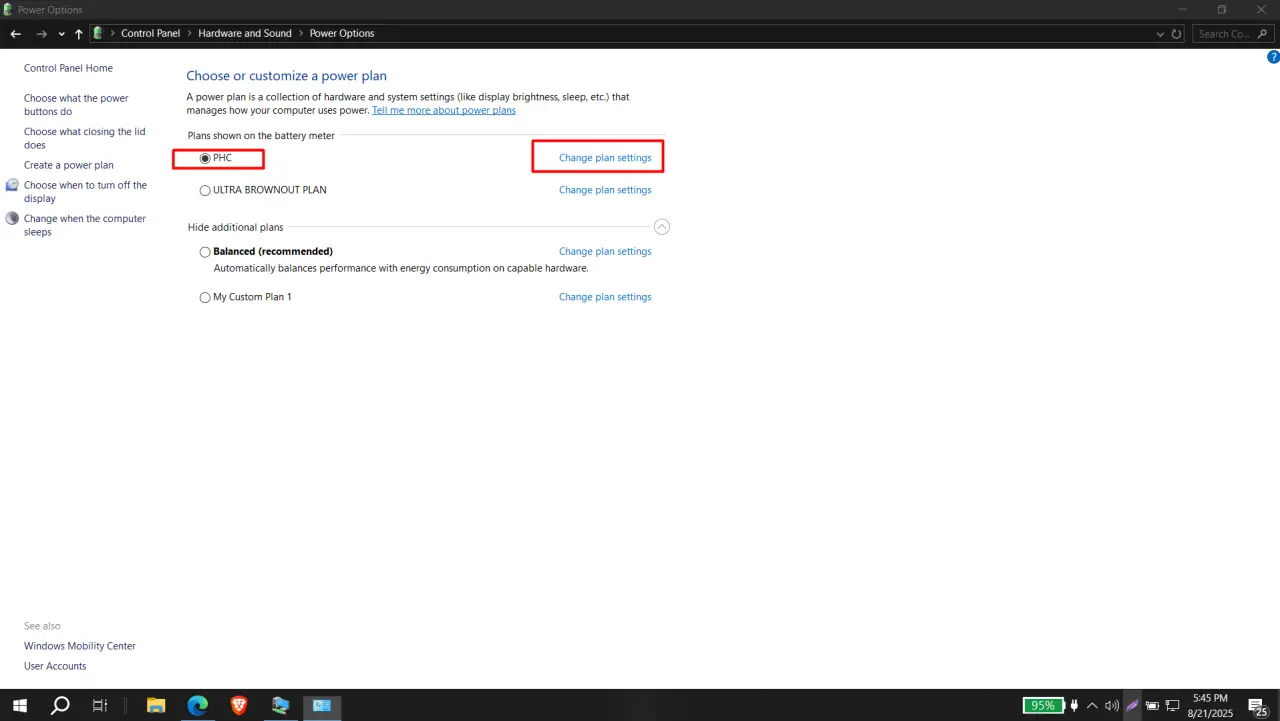Change plan settings for Balanced plan
The height and width of the screenshot is (721, 1280).
click(x=605, y=252)
